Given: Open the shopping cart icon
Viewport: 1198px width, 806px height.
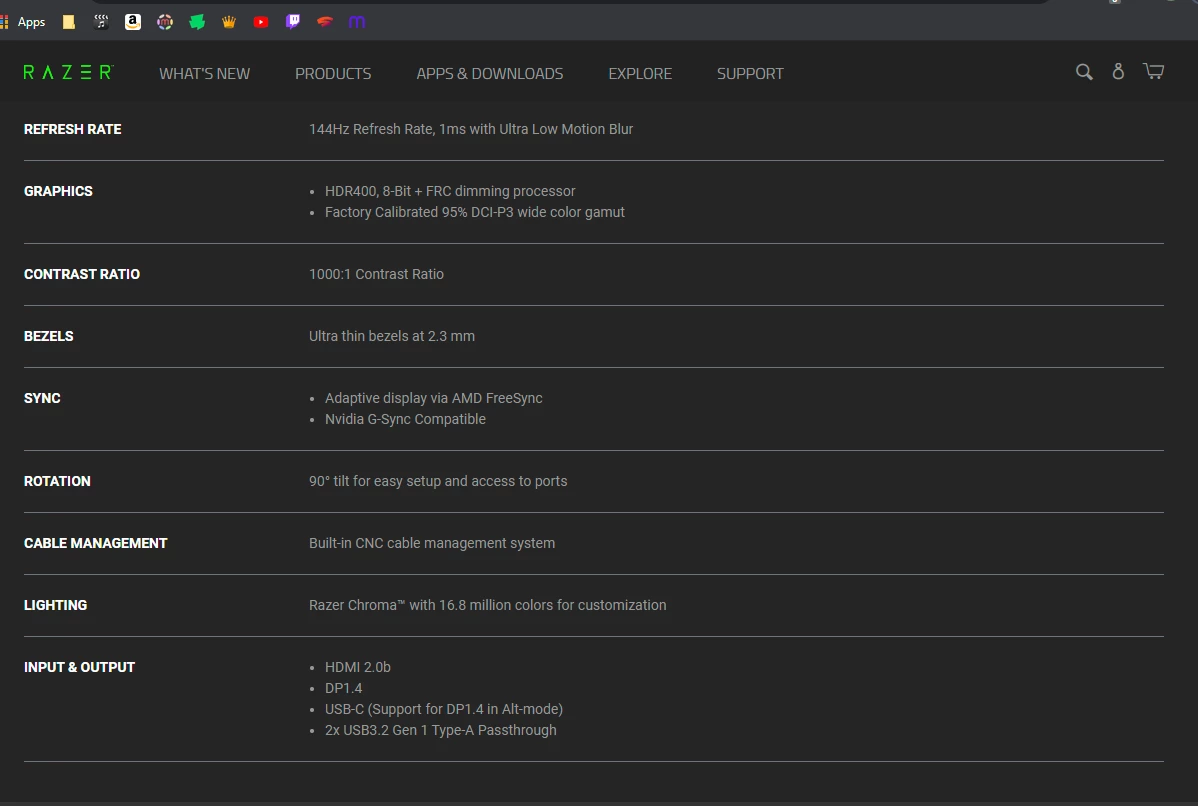Looking at the screenshot, I should click(x=1154, y=71).
